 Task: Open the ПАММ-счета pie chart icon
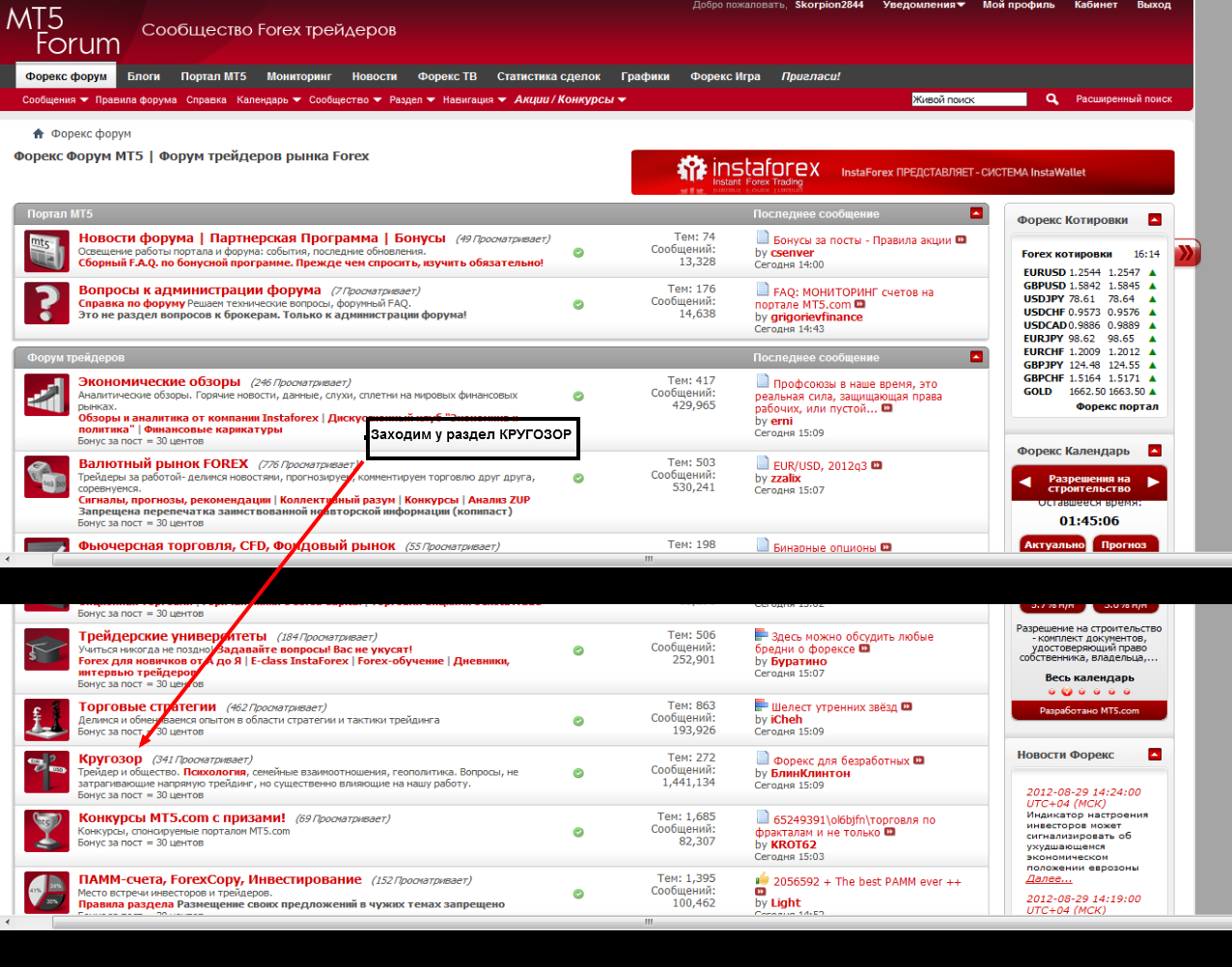(x=45, y=893)
